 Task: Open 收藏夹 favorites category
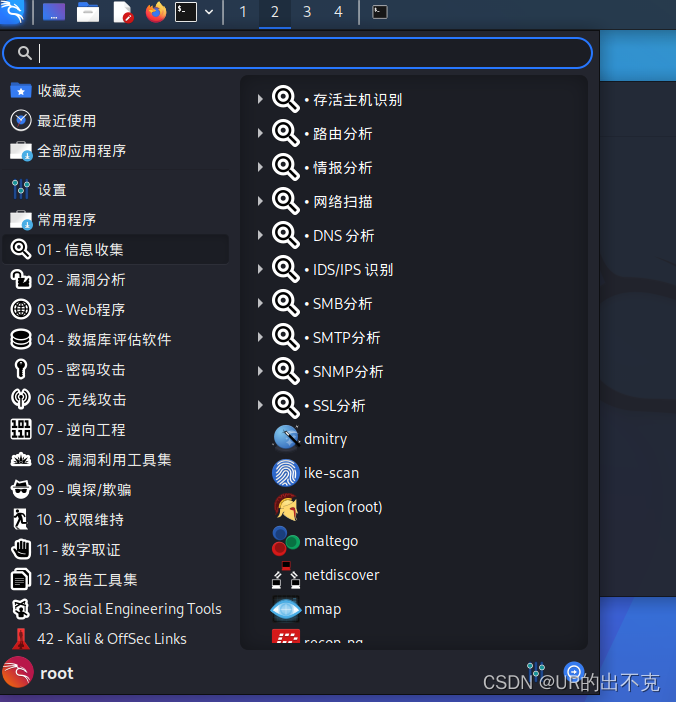coord(116,91)
